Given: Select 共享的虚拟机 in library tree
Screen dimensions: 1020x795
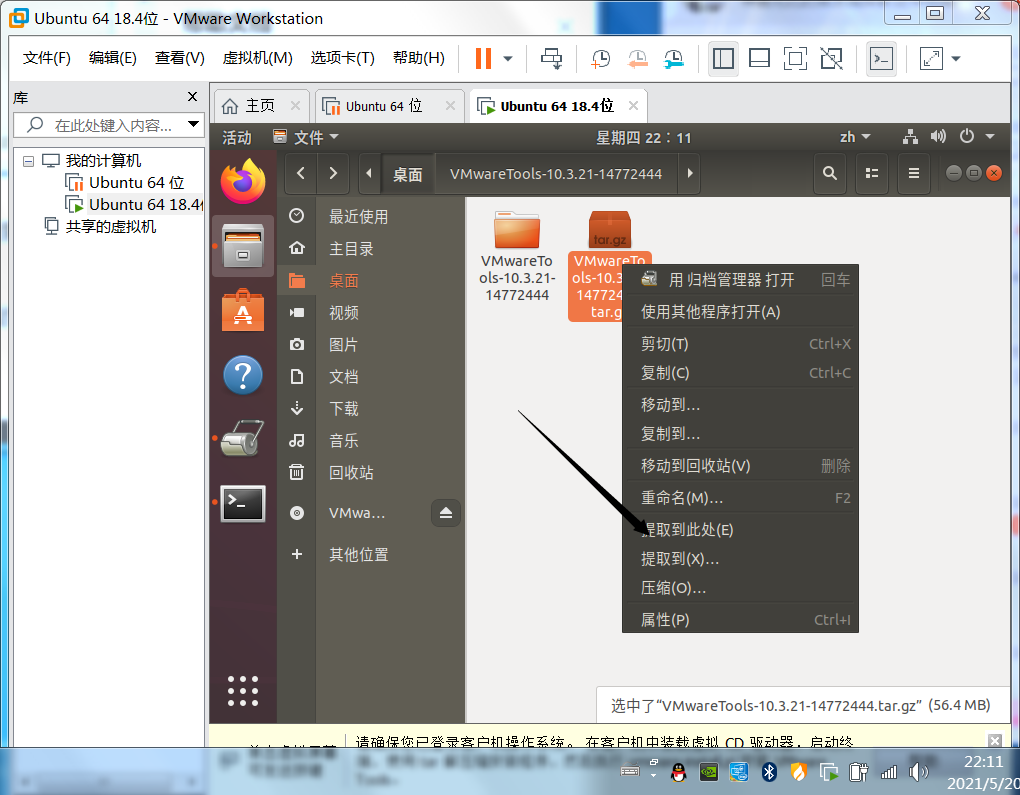Looking at the screenshot, I should [x=111, y=226].
